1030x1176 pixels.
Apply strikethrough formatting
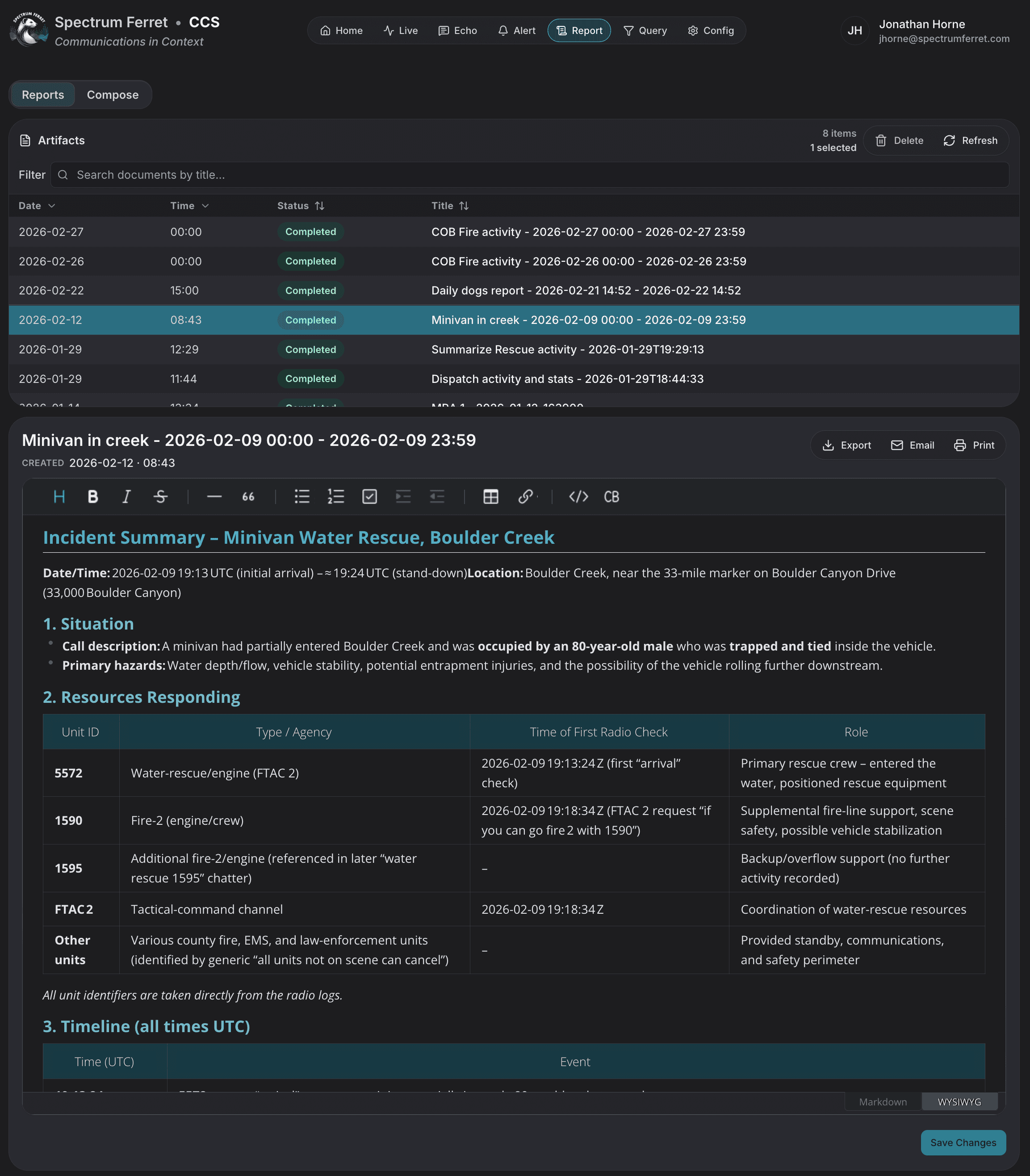coord(160,497)
